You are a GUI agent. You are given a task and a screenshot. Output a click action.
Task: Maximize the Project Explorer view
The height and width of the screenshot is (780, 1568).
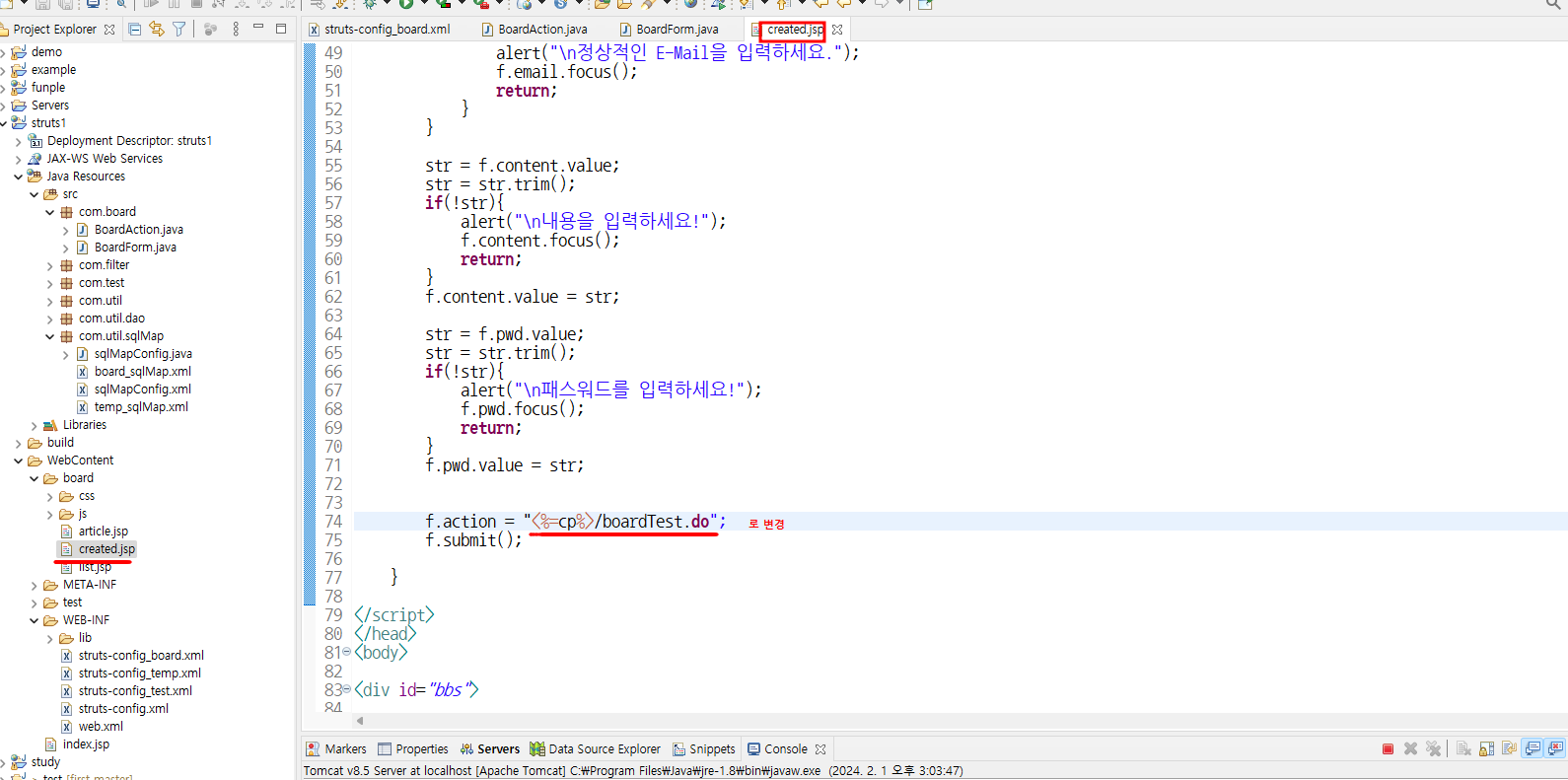click(x=281, y=28)
